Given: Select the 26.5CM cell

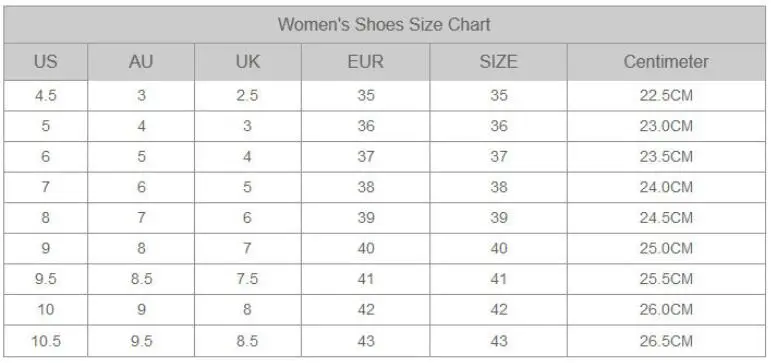Looking at the screenshot, I should coord(666,341).
